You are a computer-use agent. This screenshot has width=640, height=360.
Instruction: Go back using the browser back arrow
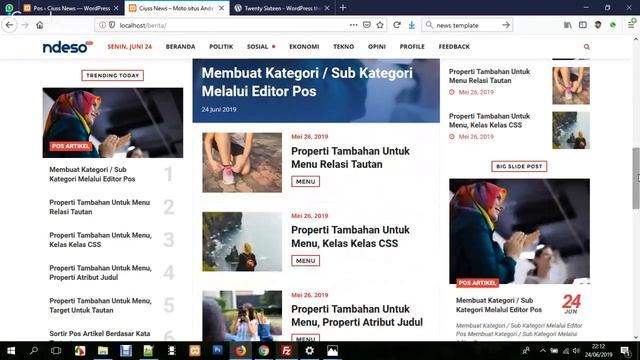[x=9, y=25]
